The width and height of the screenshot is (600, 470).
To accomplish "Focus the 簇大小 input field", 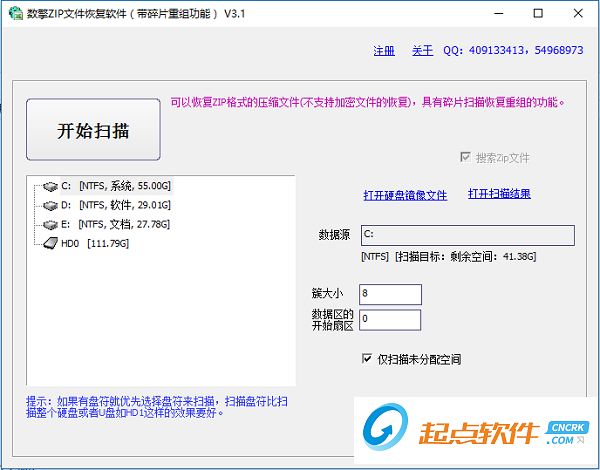I will click(390, 294).
